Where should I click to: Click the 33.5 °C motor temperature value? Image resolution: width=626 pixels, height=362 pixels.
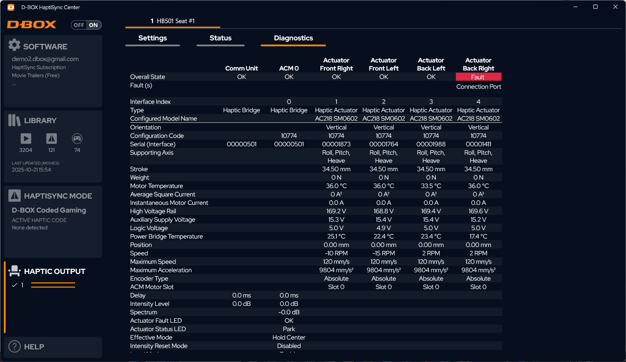click(431, 186)
